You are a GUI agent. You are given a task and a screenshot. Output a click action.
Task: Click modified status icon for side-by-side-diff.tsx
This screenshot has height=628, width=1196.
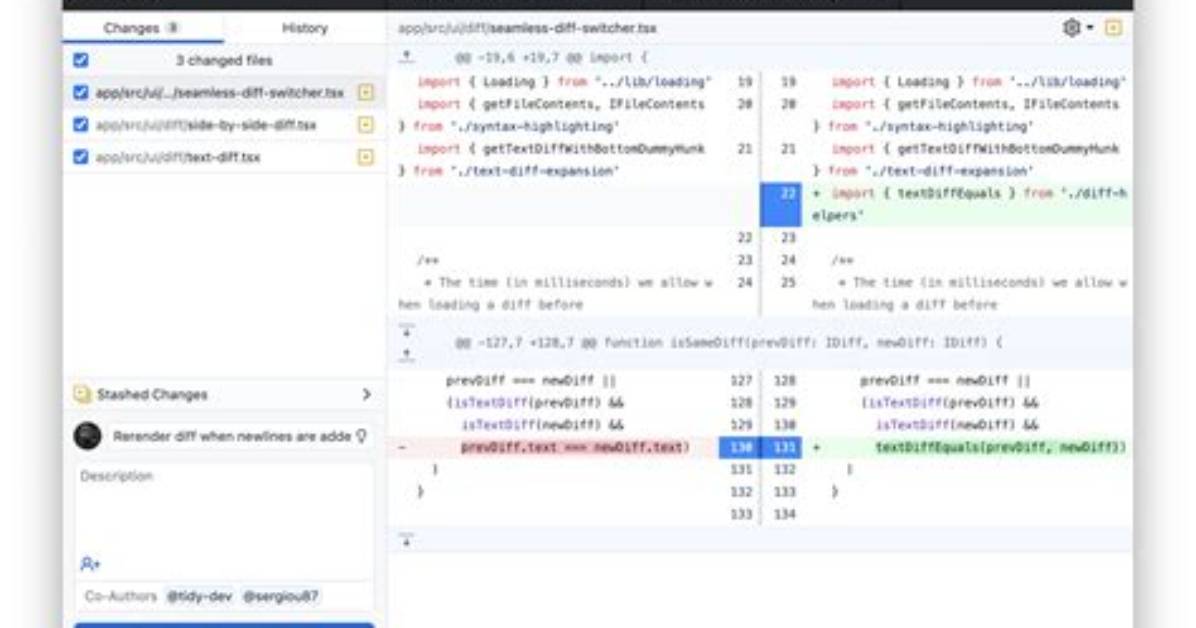coord(366,124)
